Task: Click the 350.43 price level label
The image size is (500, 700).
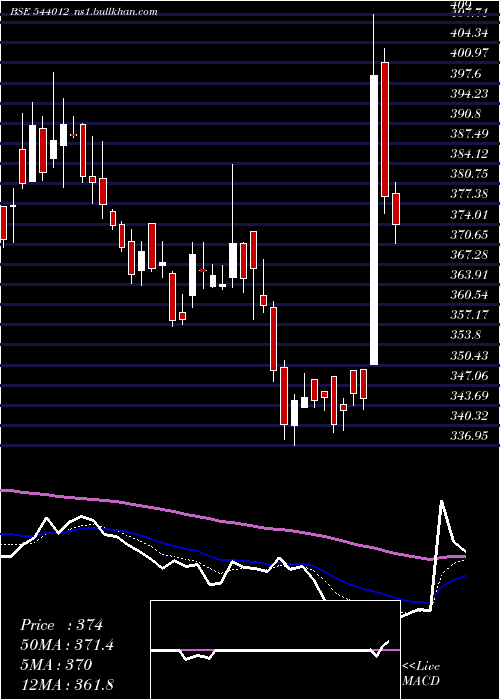Action: tap(468, 355)
